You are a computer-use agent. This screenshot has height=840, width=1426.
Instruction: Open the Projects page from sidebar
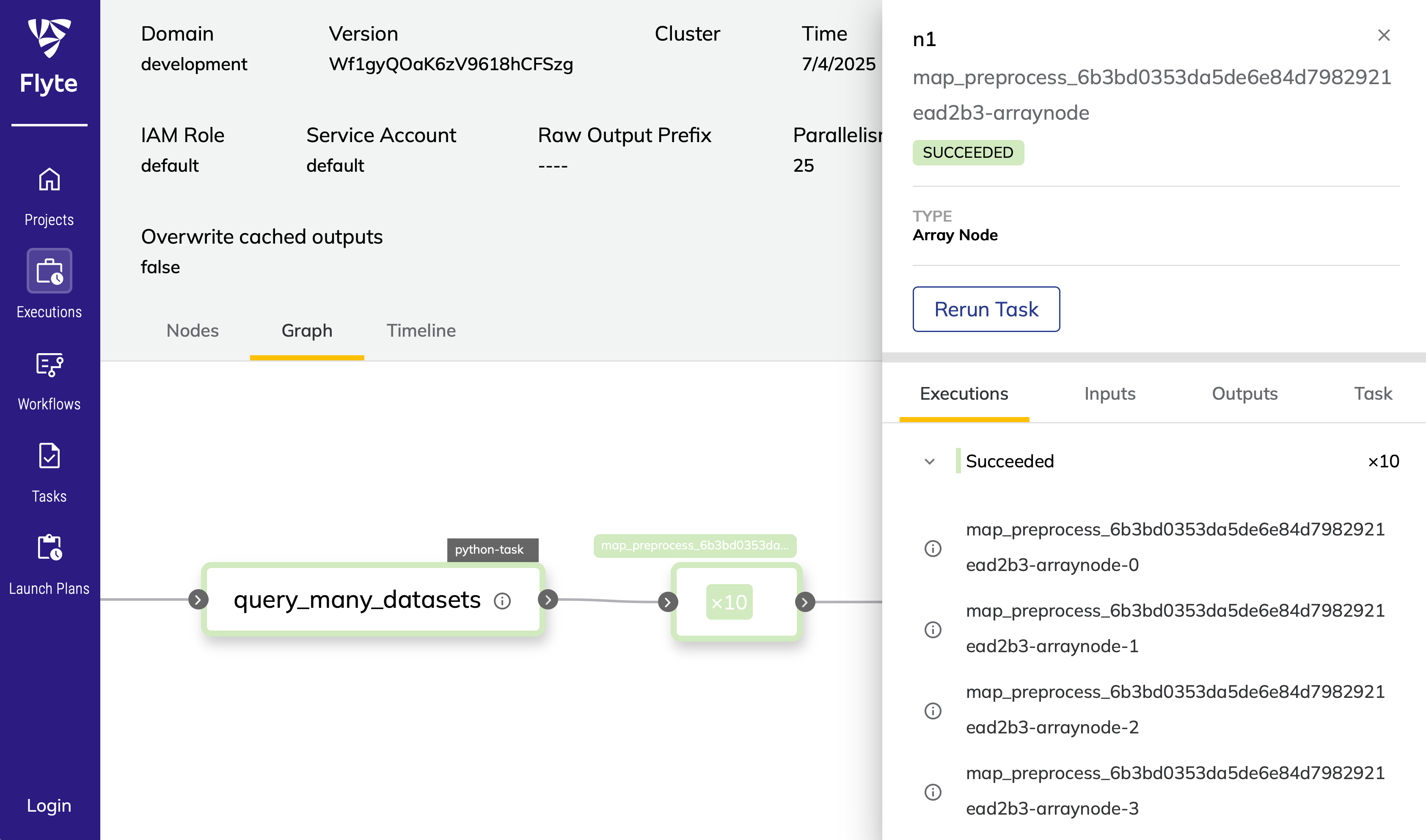[x=49, y=196]
